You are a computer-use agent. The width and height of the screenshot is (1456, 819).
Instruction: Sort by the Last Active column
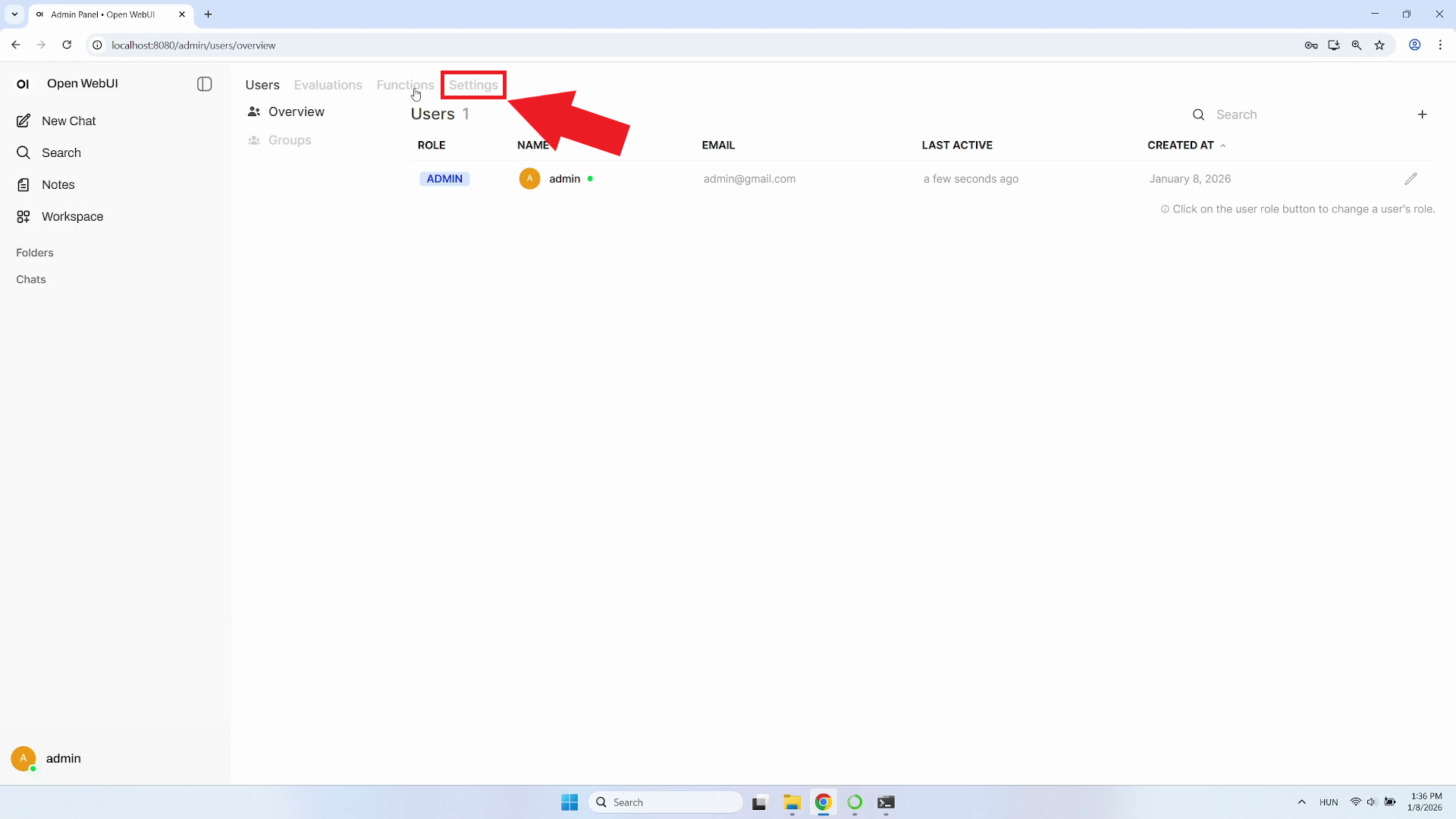pyautogui.click(x=956, y=145)
